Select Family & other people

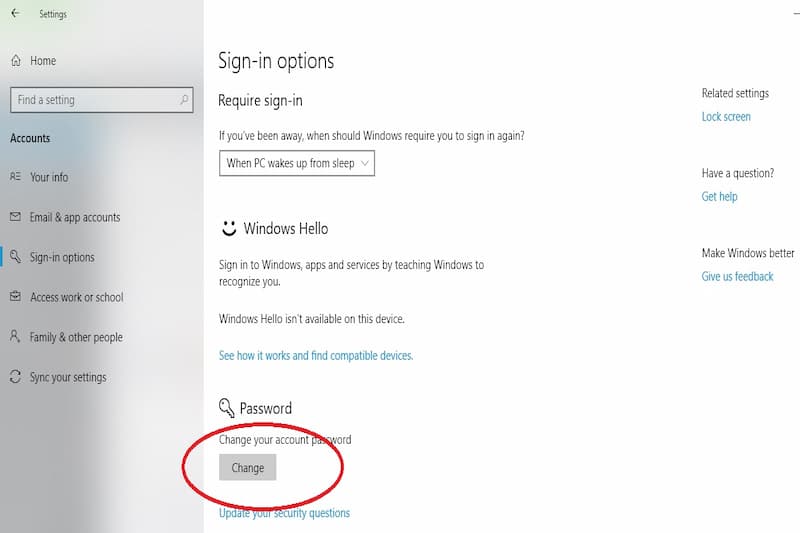(76, 337)
